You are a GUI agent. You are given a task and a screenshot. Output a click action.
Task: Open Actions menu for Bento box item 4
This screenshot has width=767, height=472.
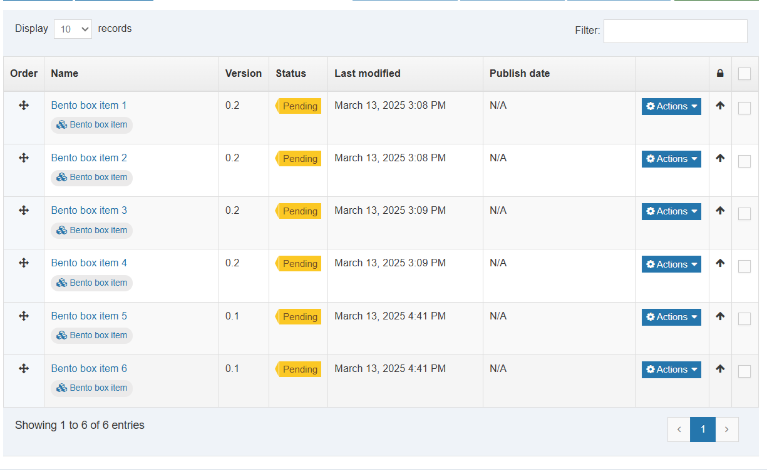[671, 264]
